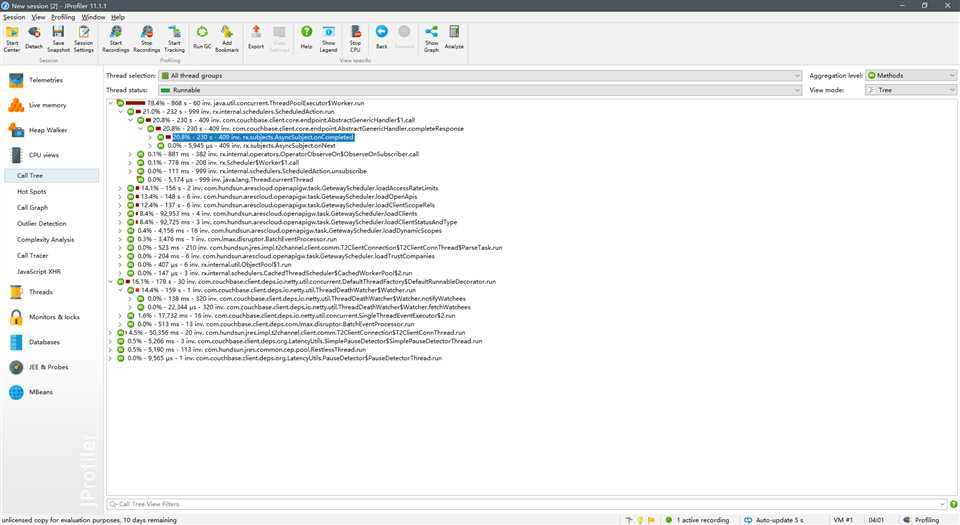Image resolution: width=960 pixels, height=525 pixels.
Task: Select the Call Tracer view
Action: (x=32, y=255)
